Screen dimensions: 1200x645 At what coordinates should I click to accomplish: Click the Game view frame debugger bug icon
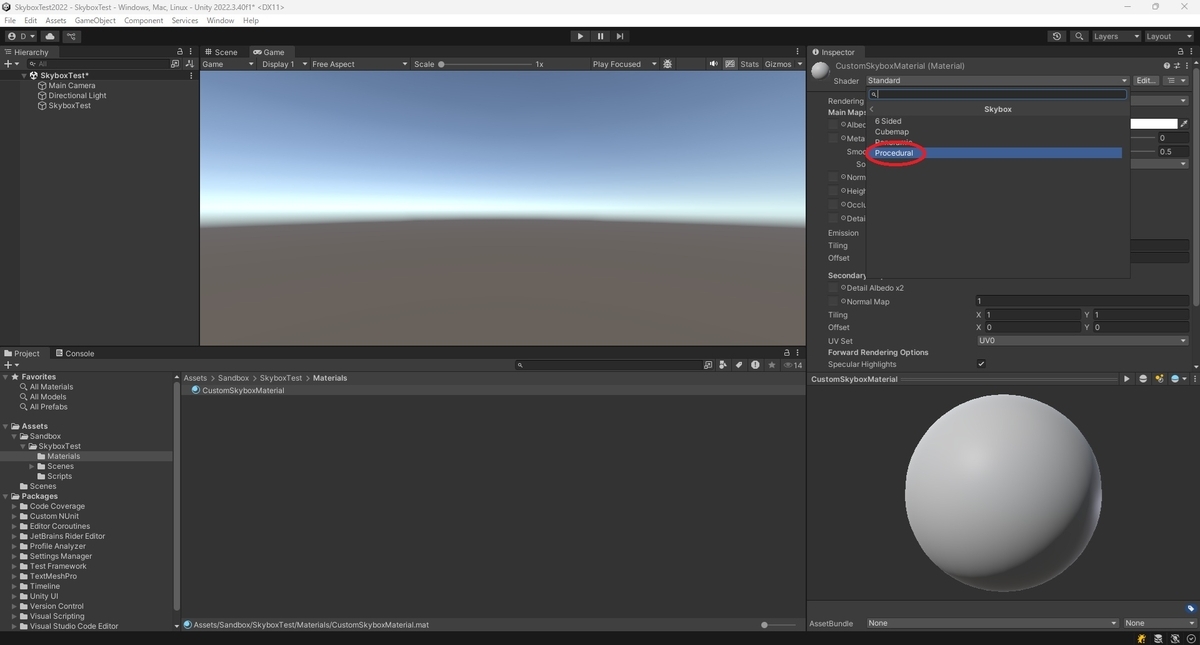(x=668, y=64)
